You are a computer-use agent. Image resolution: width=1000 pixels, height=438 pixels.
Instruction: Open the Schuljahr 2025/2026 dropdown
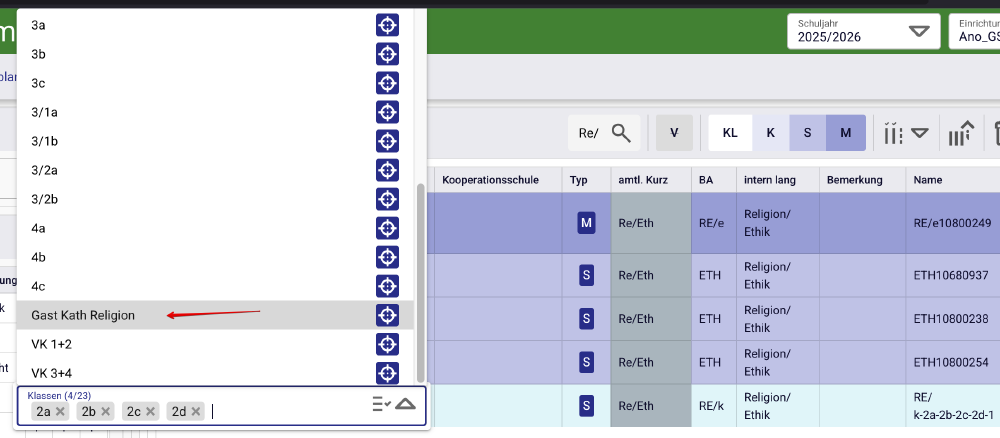click(x=861, y=31)
